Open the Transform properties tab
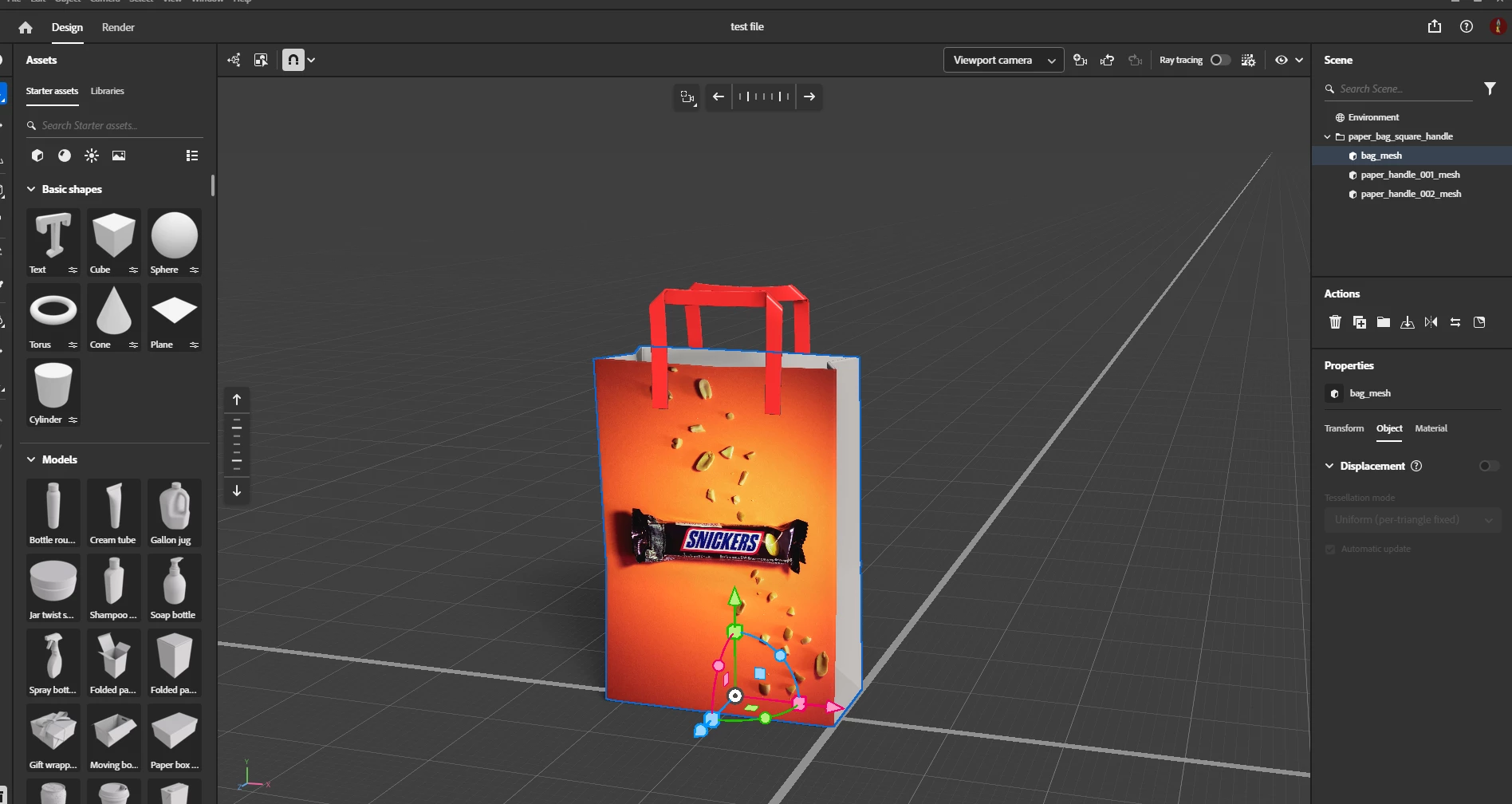Screen dimensions: 1512x804 click(x=1344, y=428)
